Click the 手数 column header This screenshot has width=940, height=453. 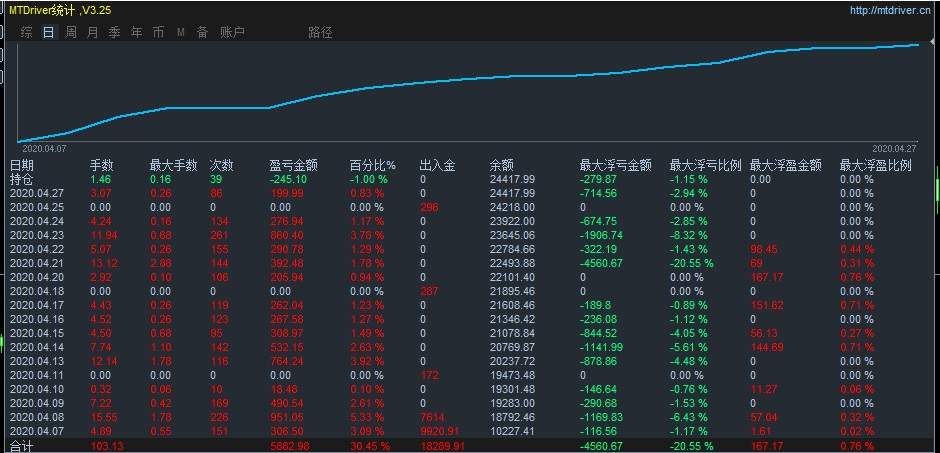tap(102, 165)
